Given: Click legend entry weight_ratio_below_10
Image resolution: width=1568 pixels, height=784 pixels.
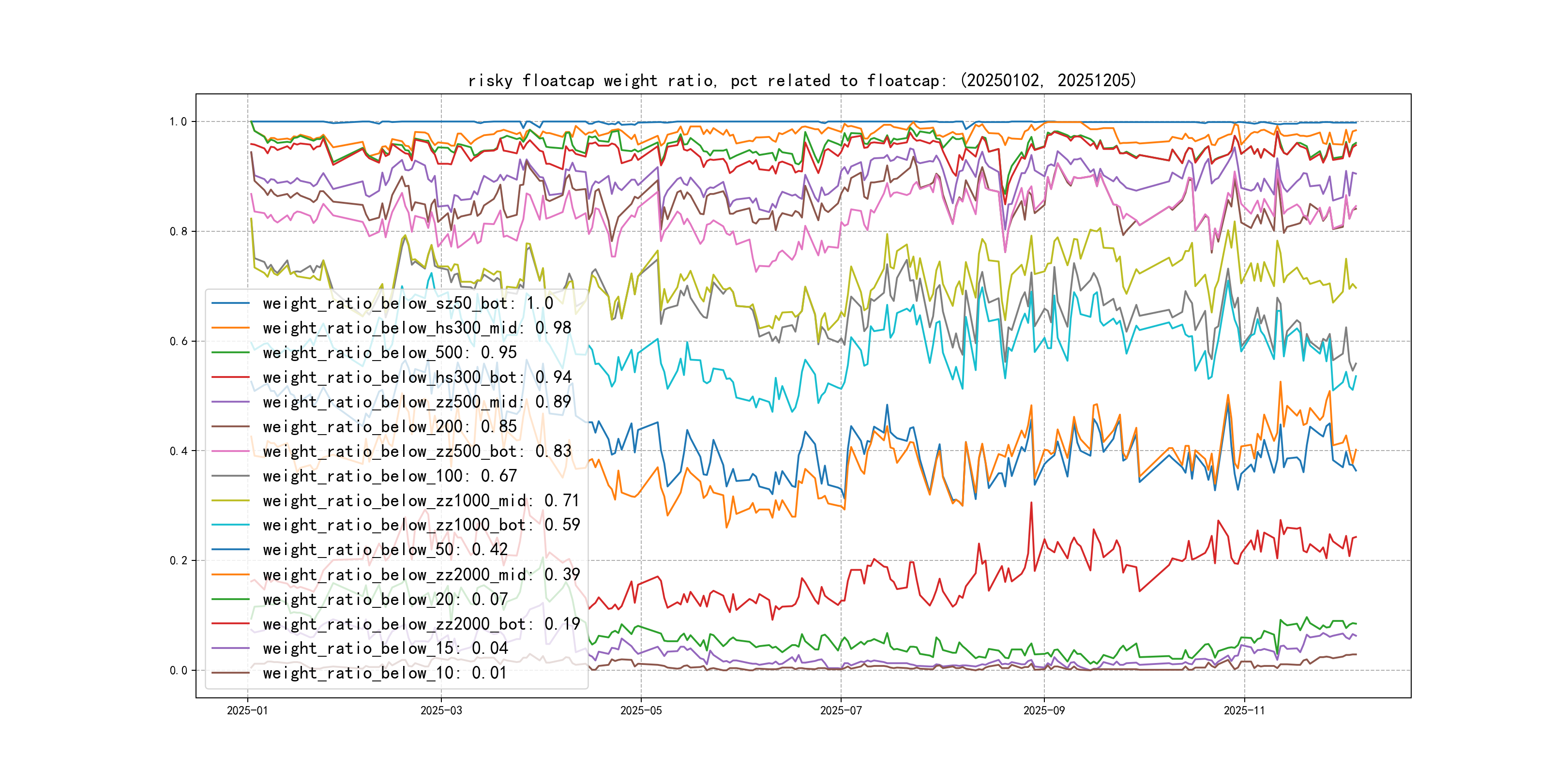Looking at the screenshot, I should (x=385, y=673).
